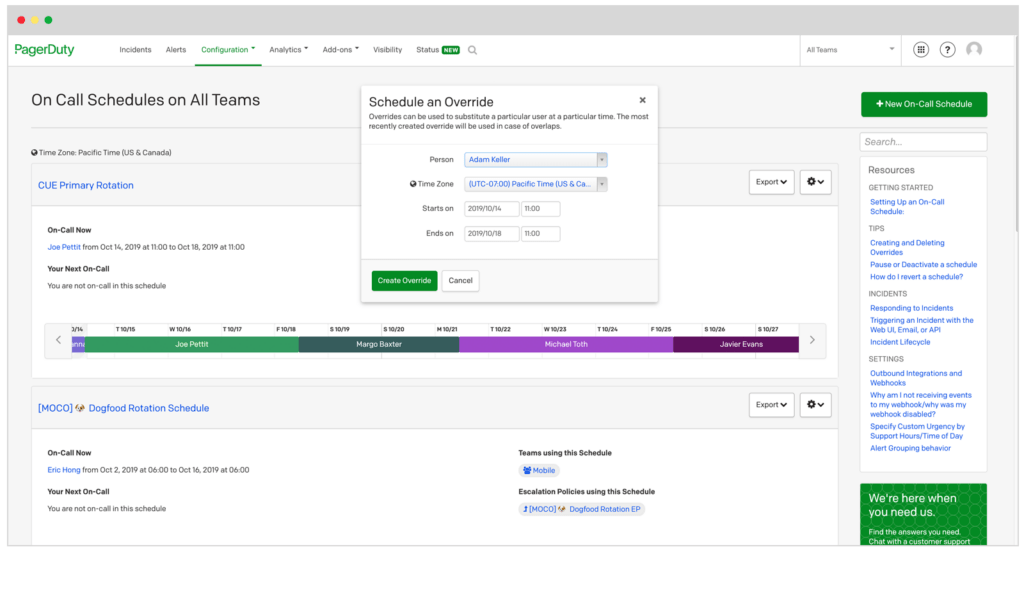Click New On-Call Schedule button
The image size is (1024, 604).
click(x=924, y=104)
